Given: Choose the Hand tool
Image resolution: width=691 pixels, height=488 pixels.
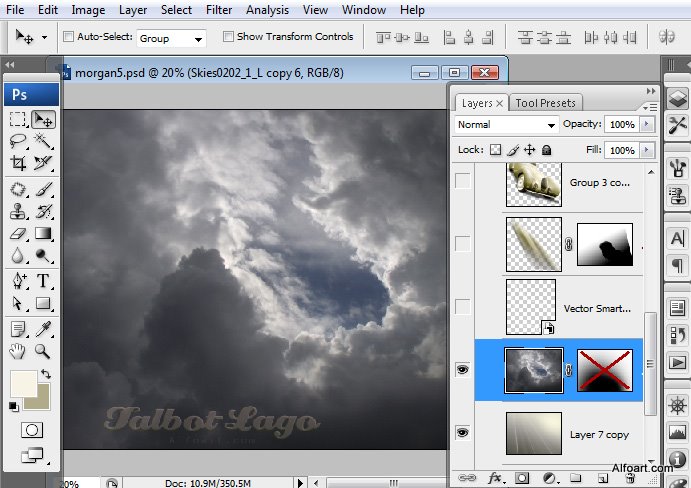Looking at the screenshot, I should (18, 351).
